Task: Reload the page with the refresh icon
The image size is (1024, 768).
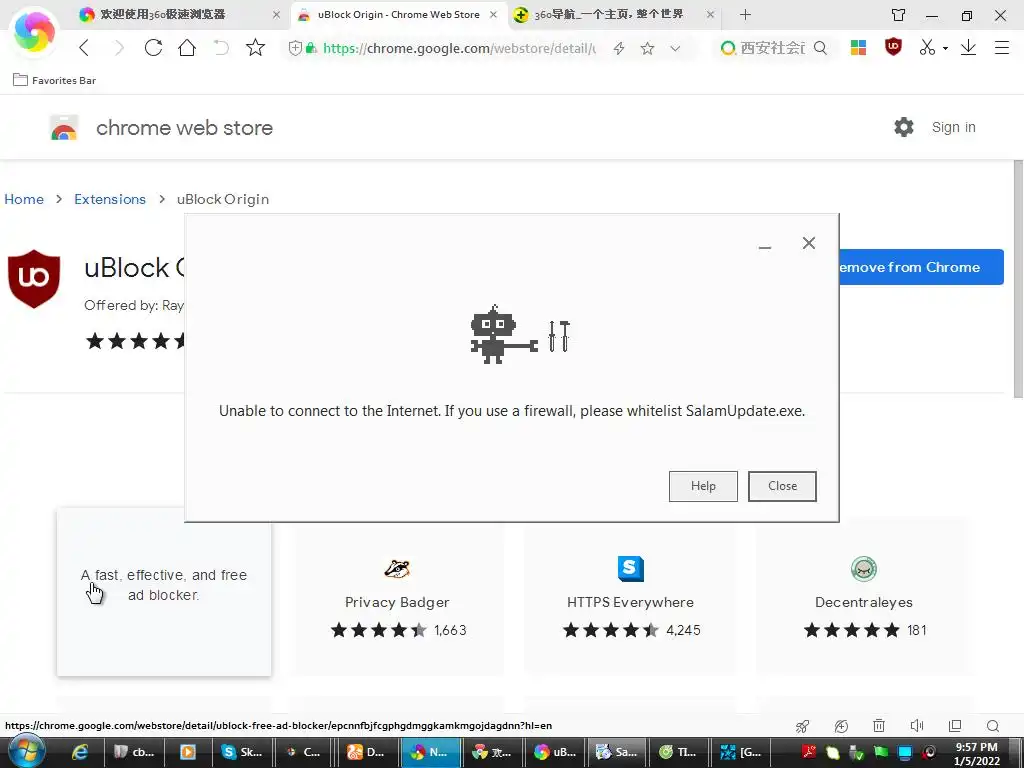Action: pos(153,48)
